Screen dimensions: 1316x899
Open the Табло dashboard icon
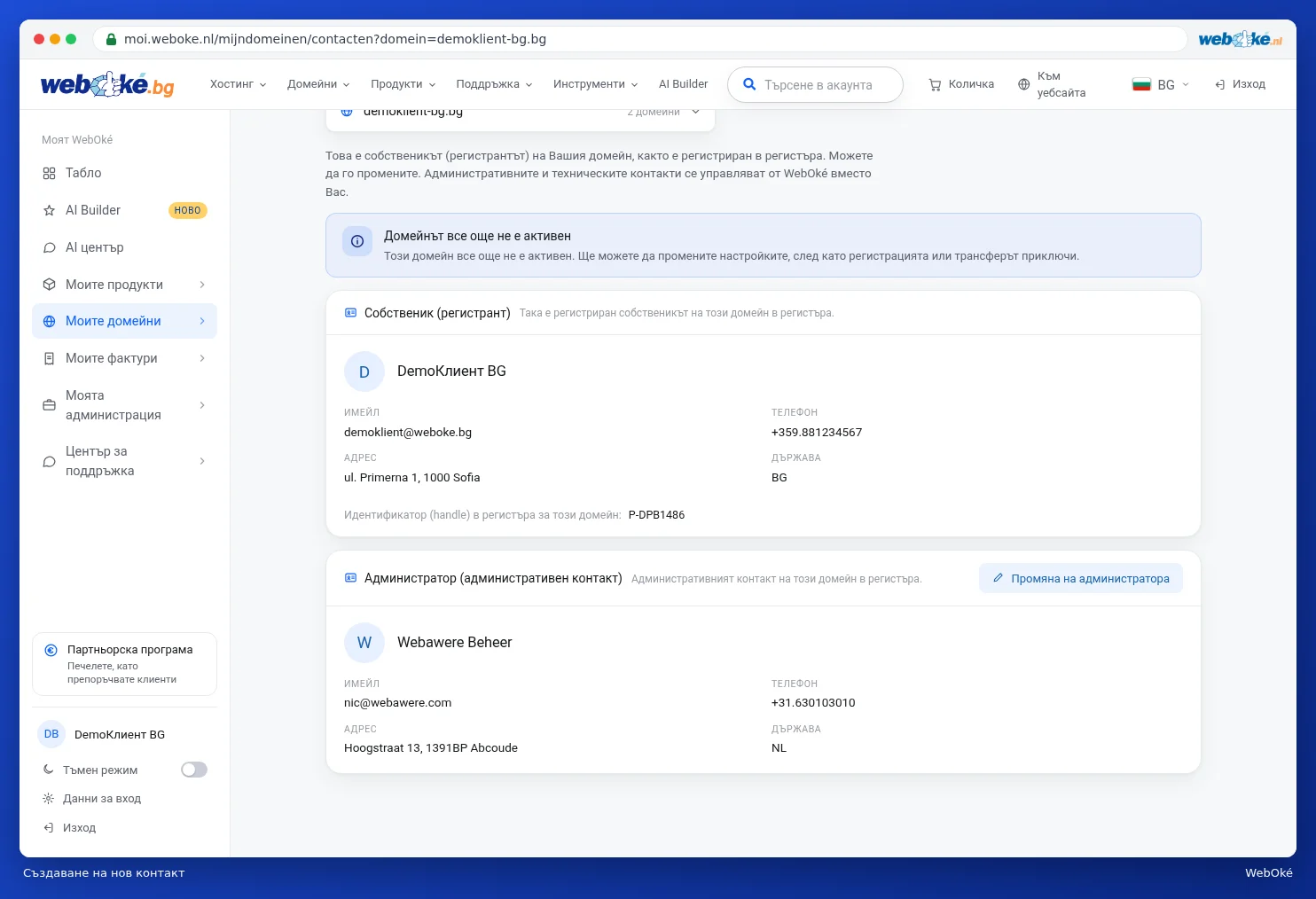49,174
